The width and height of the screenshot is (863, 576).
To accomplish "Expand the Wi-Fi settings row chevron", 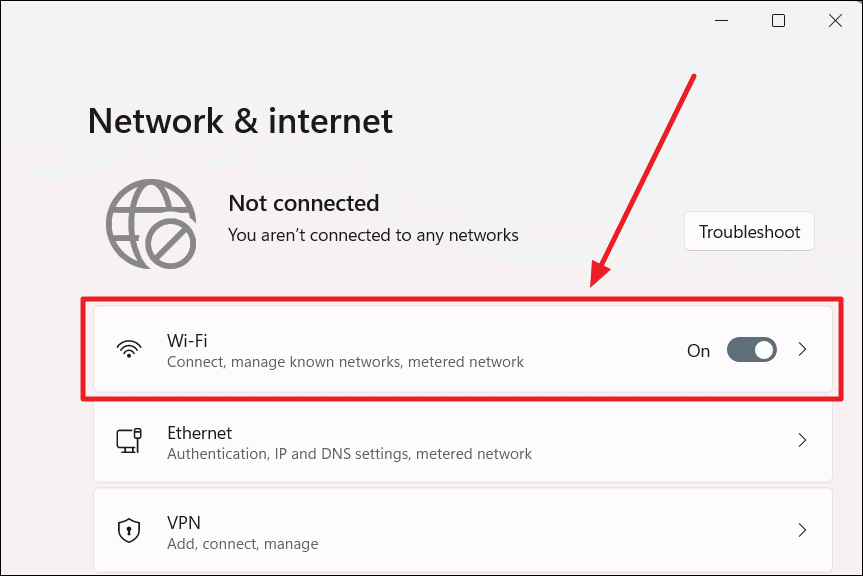I will 802,349.
